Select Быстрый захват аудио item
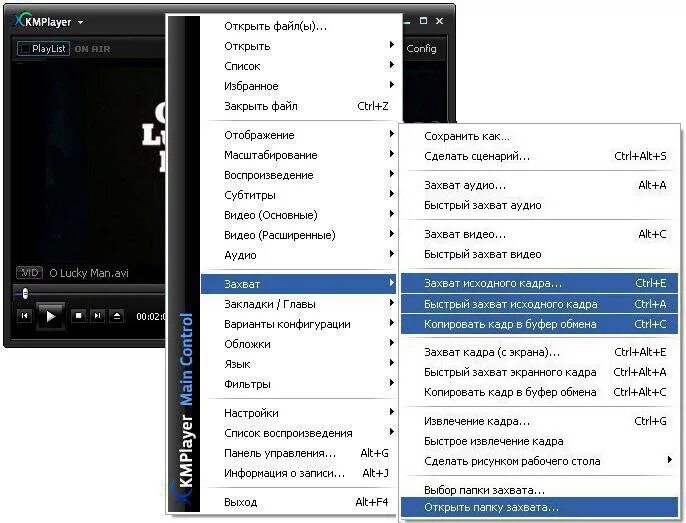This screenshot has height=523, width=686. point(539,205)
